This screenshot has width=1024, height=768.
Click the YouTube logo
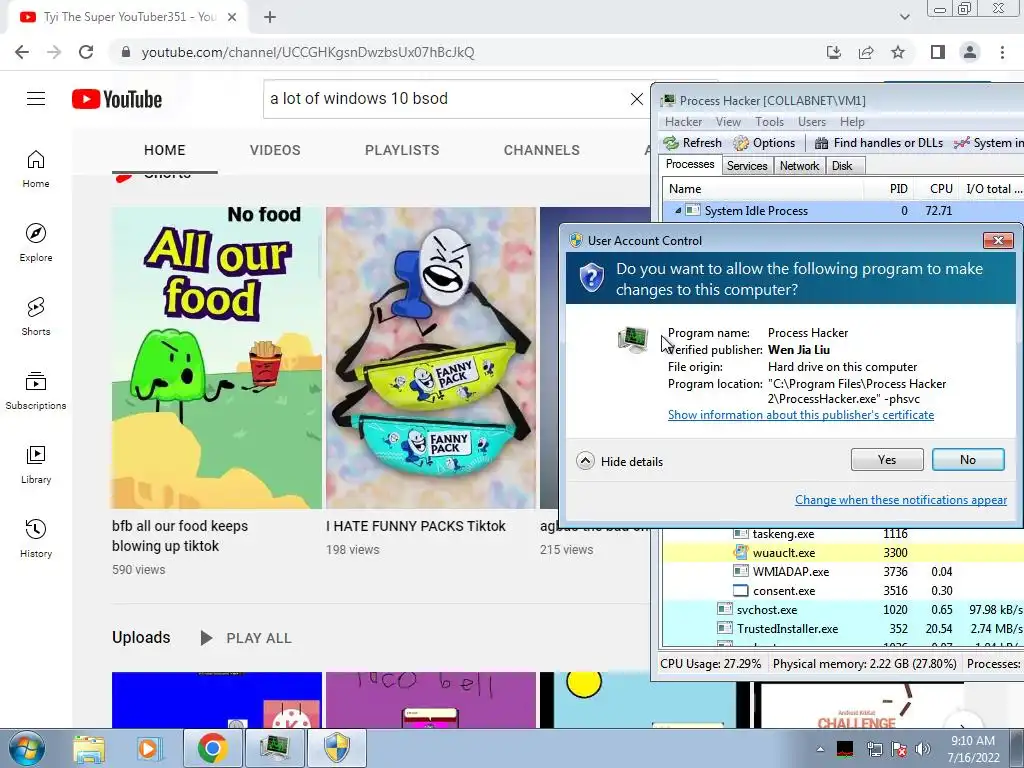pyautogui.click(x=117, y=99)
